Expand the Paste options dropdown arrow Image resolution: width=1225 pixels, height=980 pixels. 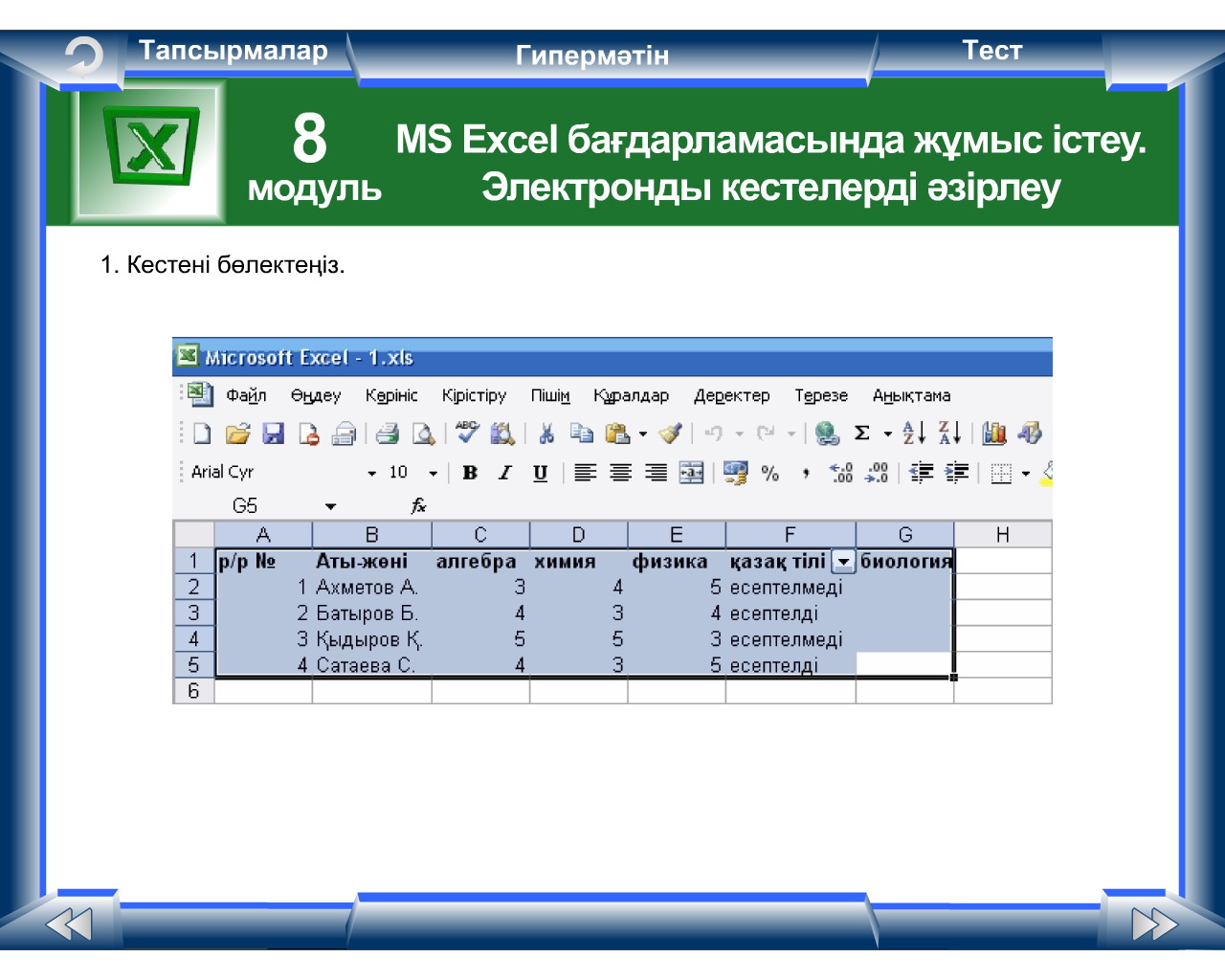point(643,434)
